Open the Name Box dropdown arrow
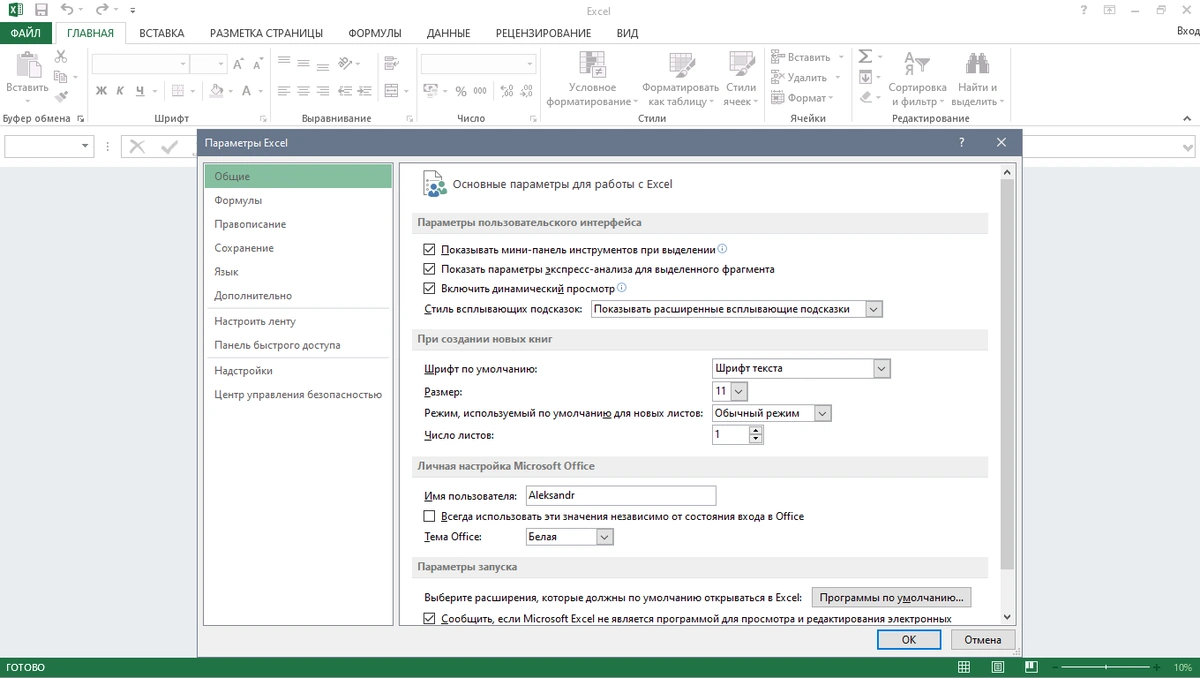Screen dimensions: 1200x678 85,146
